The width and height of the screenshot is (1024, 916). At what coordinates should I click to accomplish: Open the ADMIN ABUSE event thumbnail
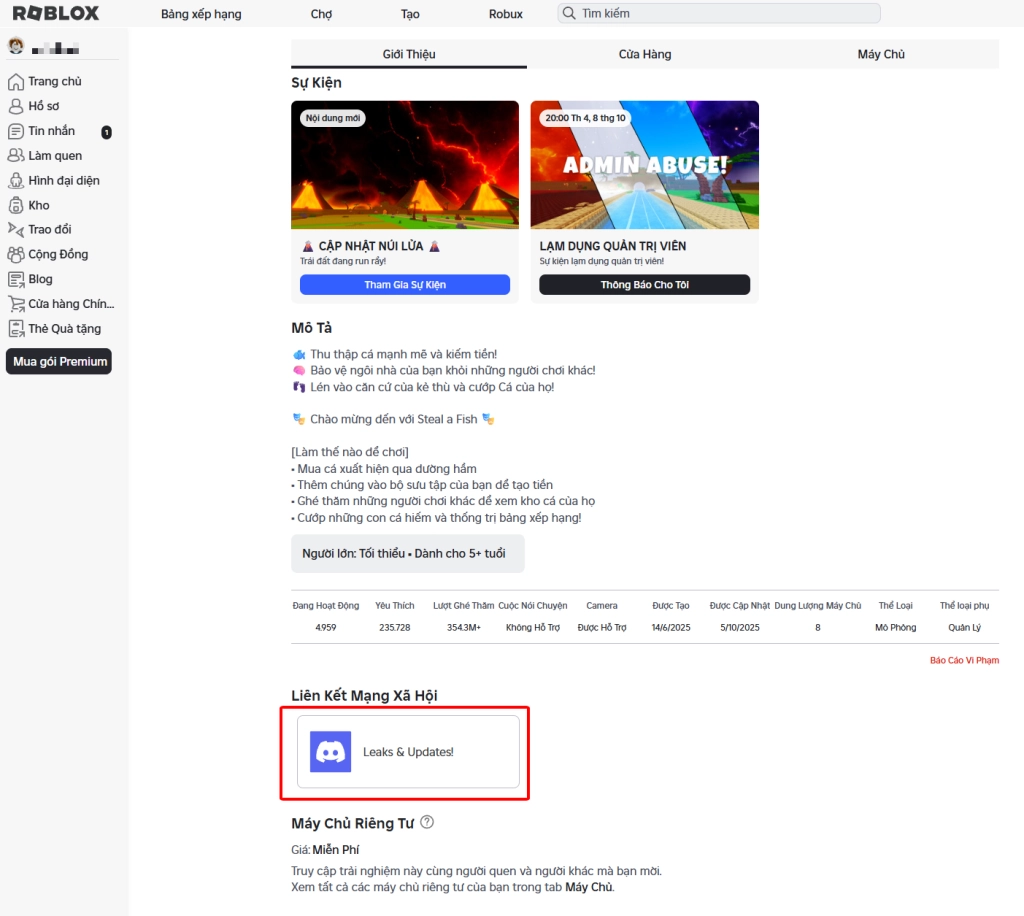644,165
